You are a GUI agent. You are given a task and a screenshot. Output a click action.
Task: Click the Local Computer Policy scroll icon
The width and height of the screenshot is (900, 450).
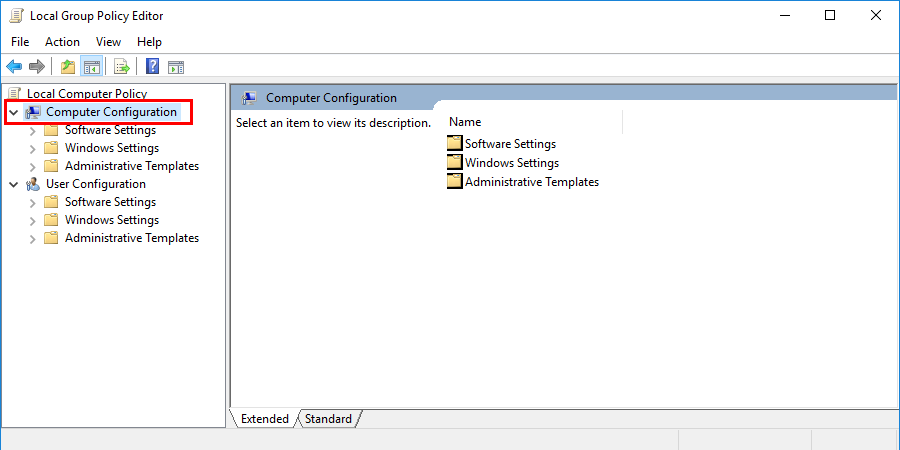pos(15,93)
